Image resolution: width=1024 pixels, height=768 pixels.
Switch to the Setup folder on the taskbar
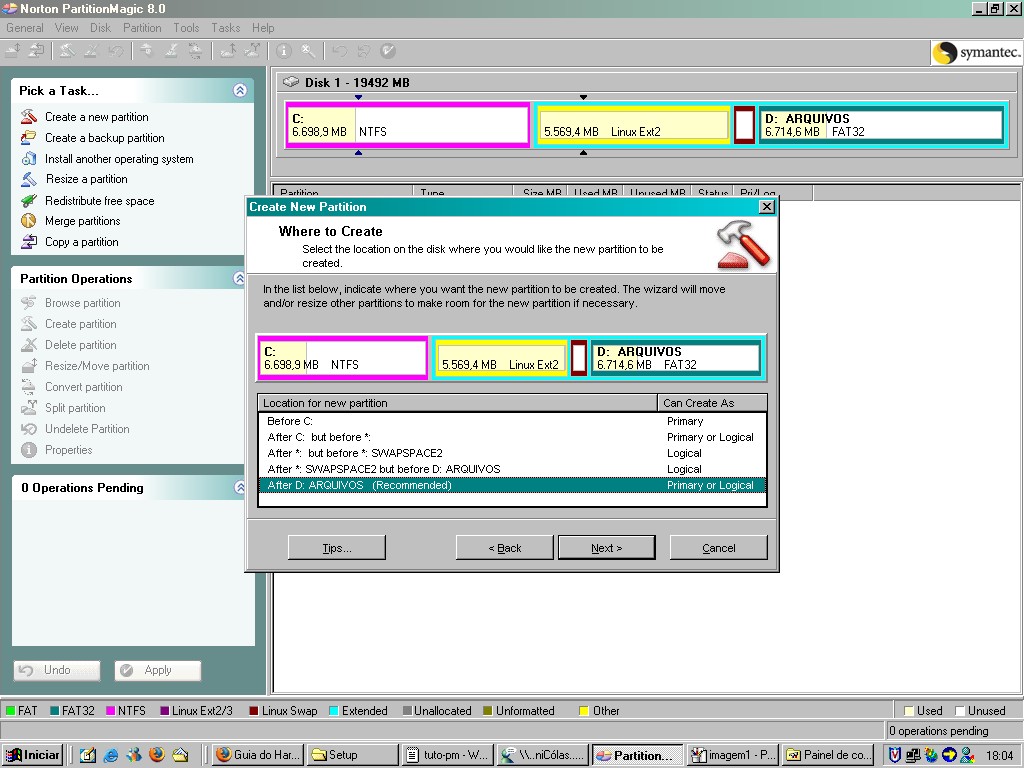pyautogui.click(x=353, y=755)
